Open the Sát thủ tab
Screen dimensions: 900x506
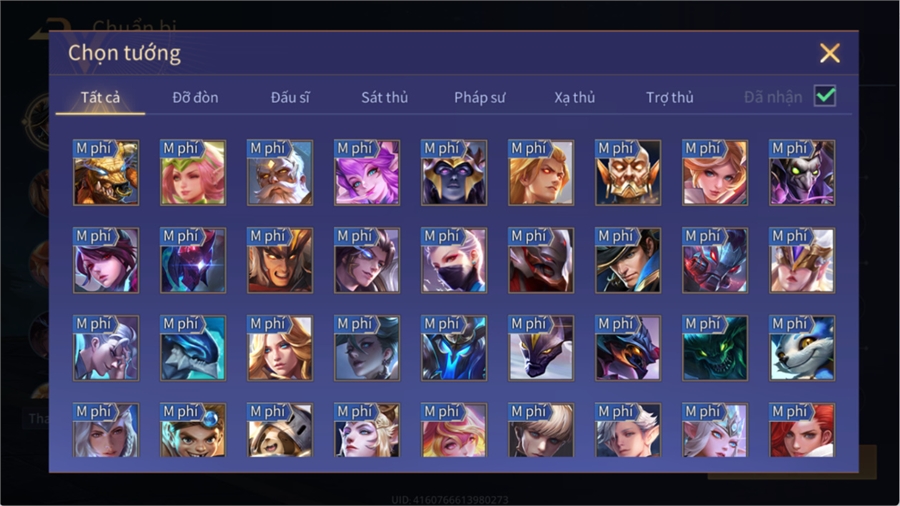(385, 98)
